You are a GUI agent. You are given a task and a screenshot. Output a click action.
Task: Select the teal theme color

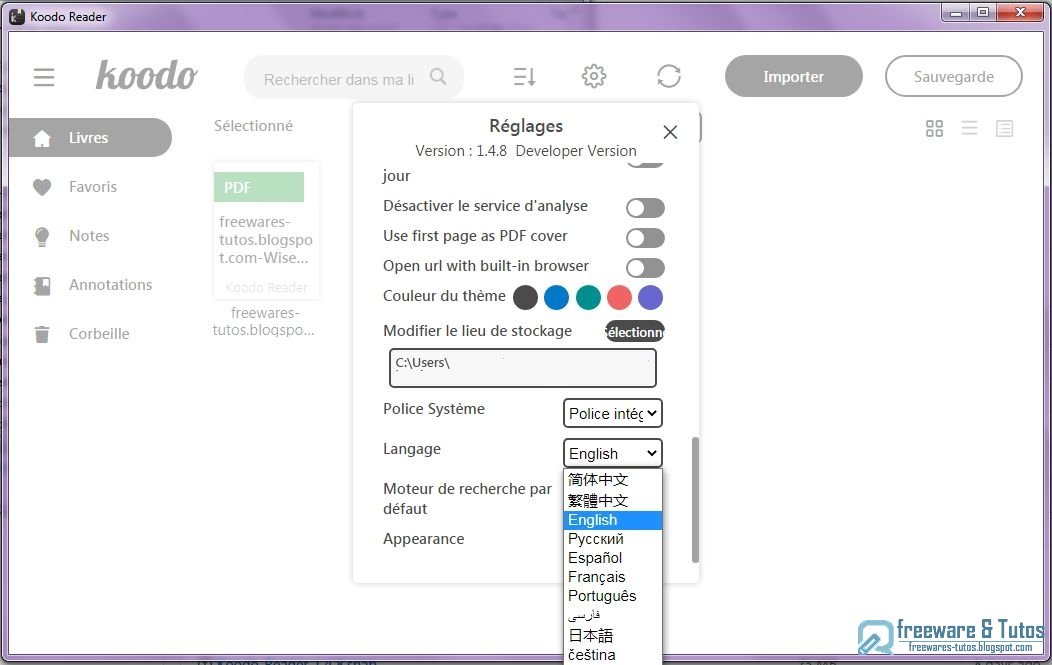[x=588, y=297]
